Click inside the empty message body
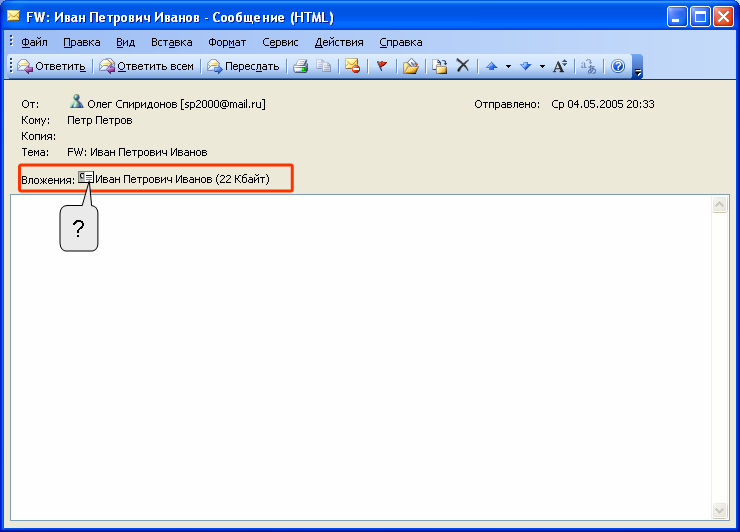Image resolution: width=740 pixels, height=532 pixels. point(361,357)
